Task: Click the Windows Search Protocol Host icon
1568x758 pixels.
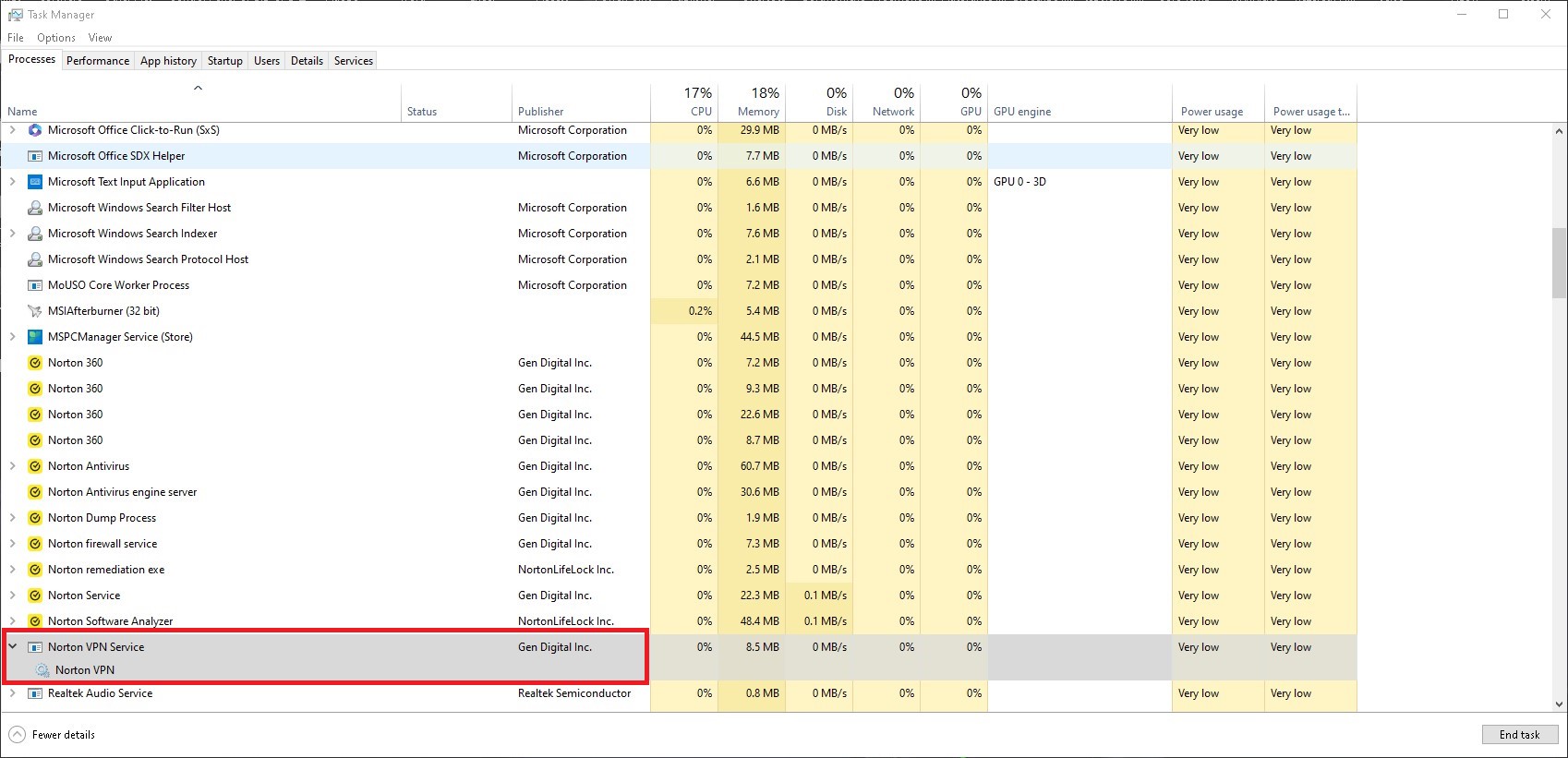Action: point(35,259)
